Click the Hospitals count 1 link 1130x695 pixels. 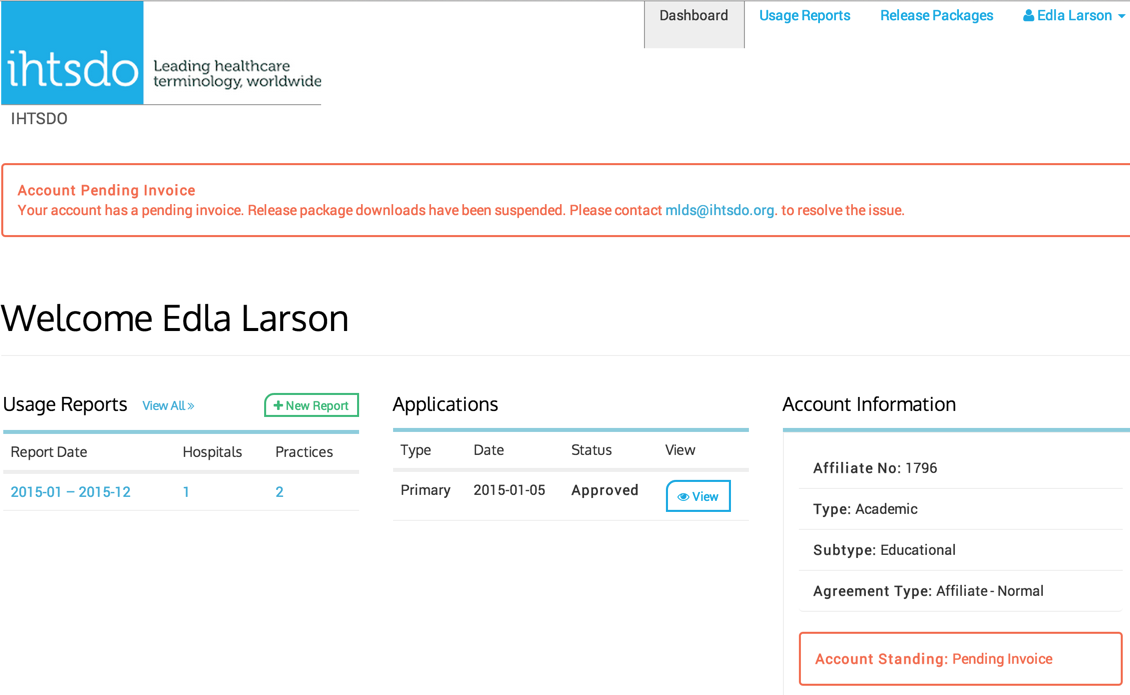[186, 492]
